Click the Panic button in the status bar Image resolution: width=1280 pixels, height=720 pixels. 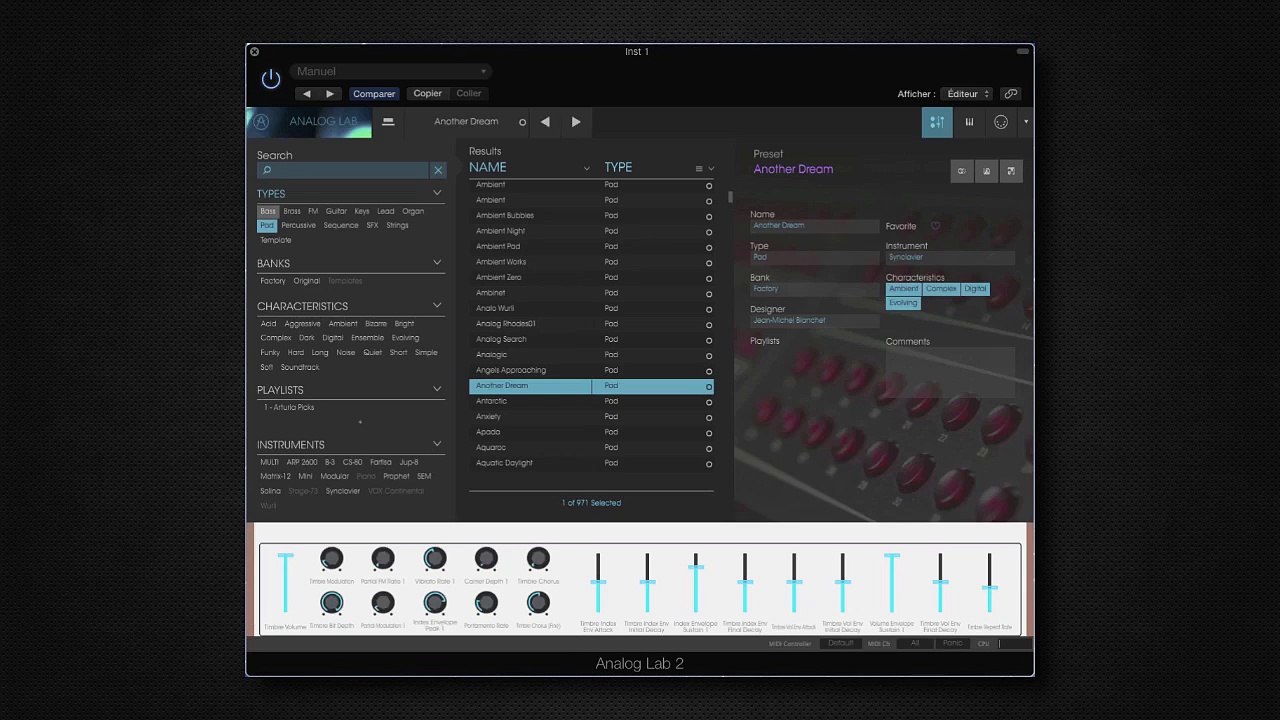(x=952, y=644)
